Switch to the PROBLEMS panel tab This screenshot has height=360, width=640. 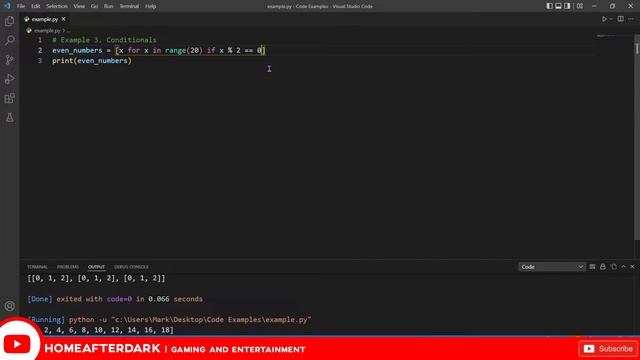68,267
